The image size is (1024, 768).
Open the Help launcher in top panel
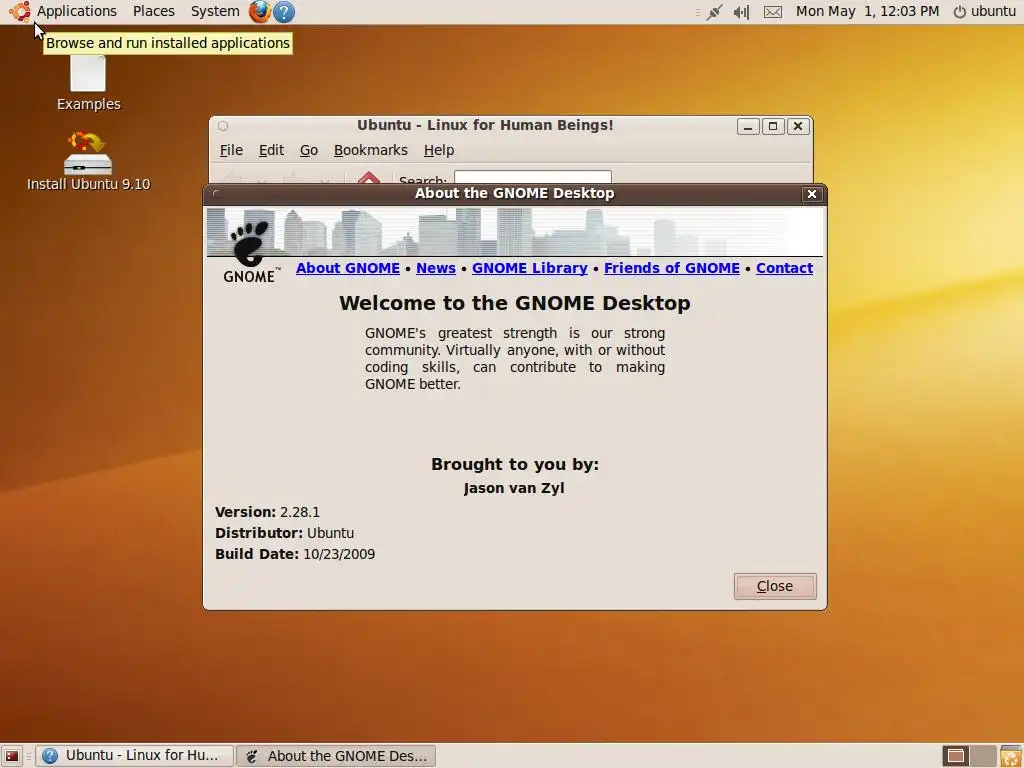(283, 12)
